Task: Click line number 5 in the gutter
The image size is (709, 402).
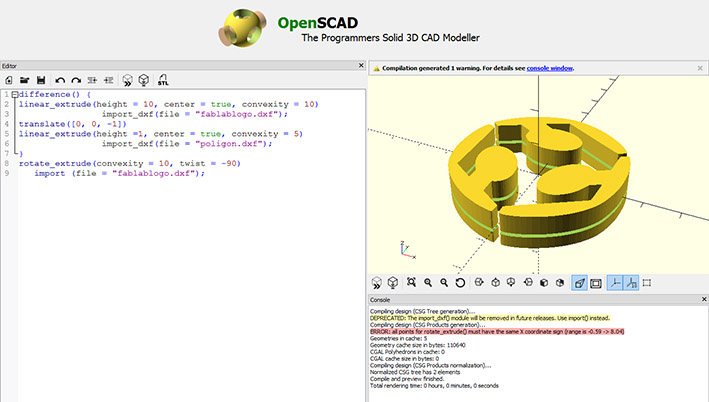Action: pos(7,134)
